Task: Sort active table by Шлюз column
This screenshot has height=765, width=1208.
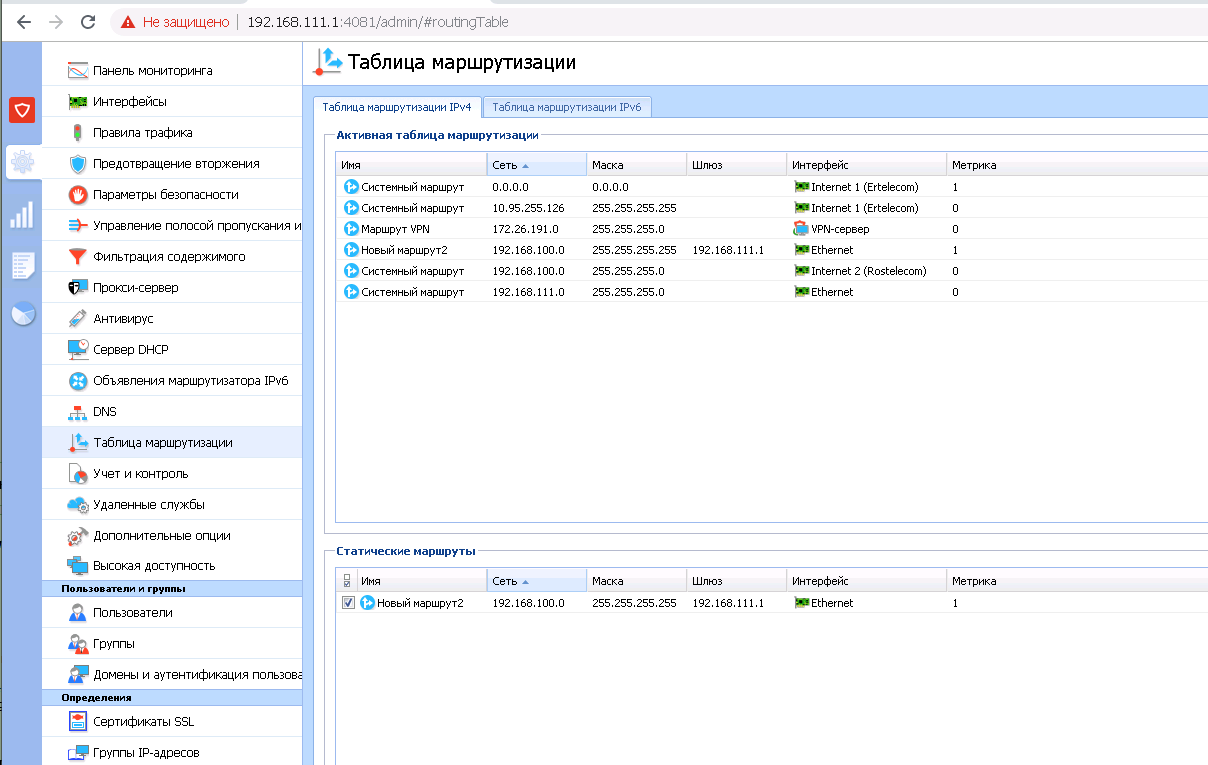Action: pos(737,165)
